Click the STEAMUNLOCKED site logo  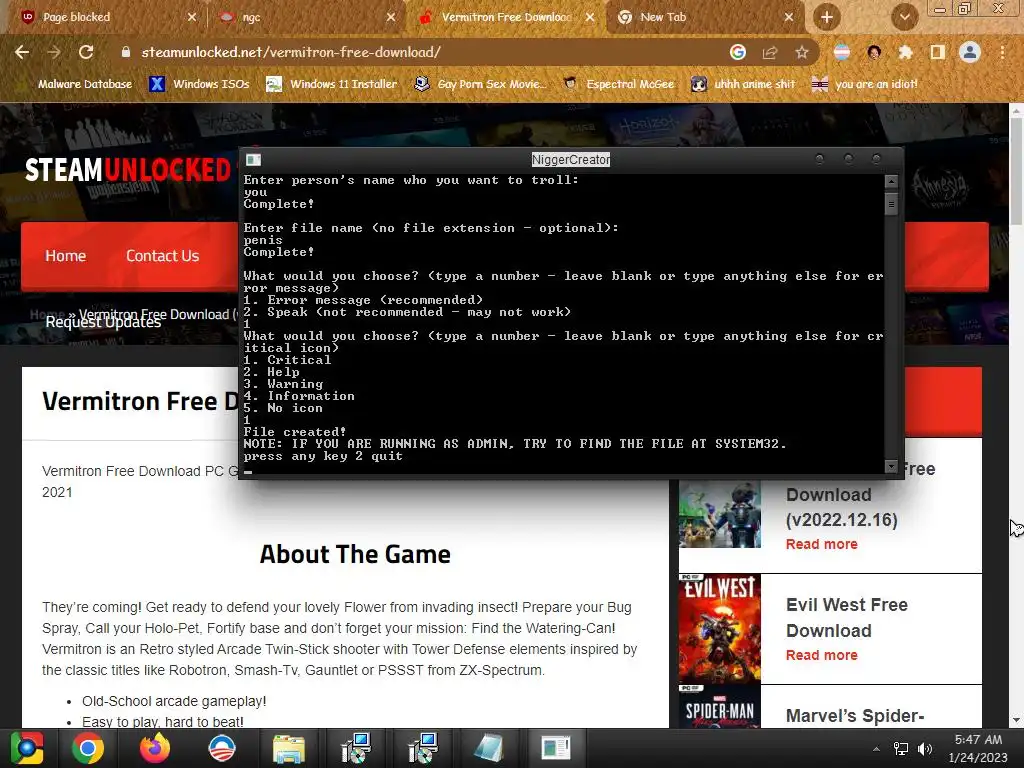coord(128,170)
